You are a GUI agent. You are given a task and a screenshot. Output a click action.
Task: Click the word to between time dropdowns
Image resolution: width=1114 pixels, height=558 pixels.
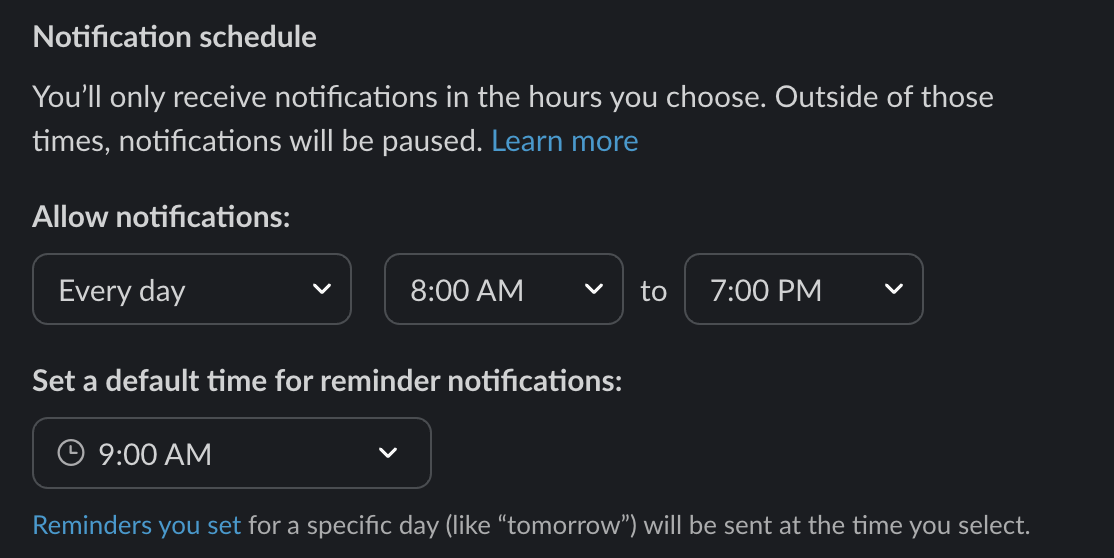(x=654, y=291)
